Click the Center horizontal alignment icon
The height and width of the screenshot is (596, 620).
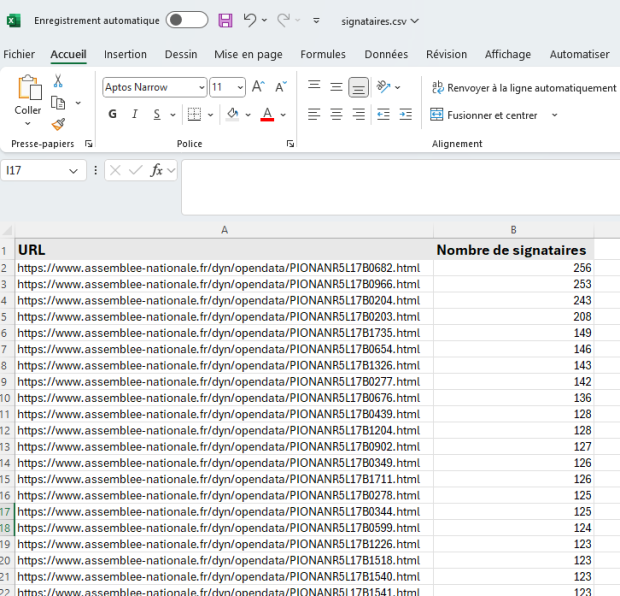pyautogui.click(x=336, y=115)
